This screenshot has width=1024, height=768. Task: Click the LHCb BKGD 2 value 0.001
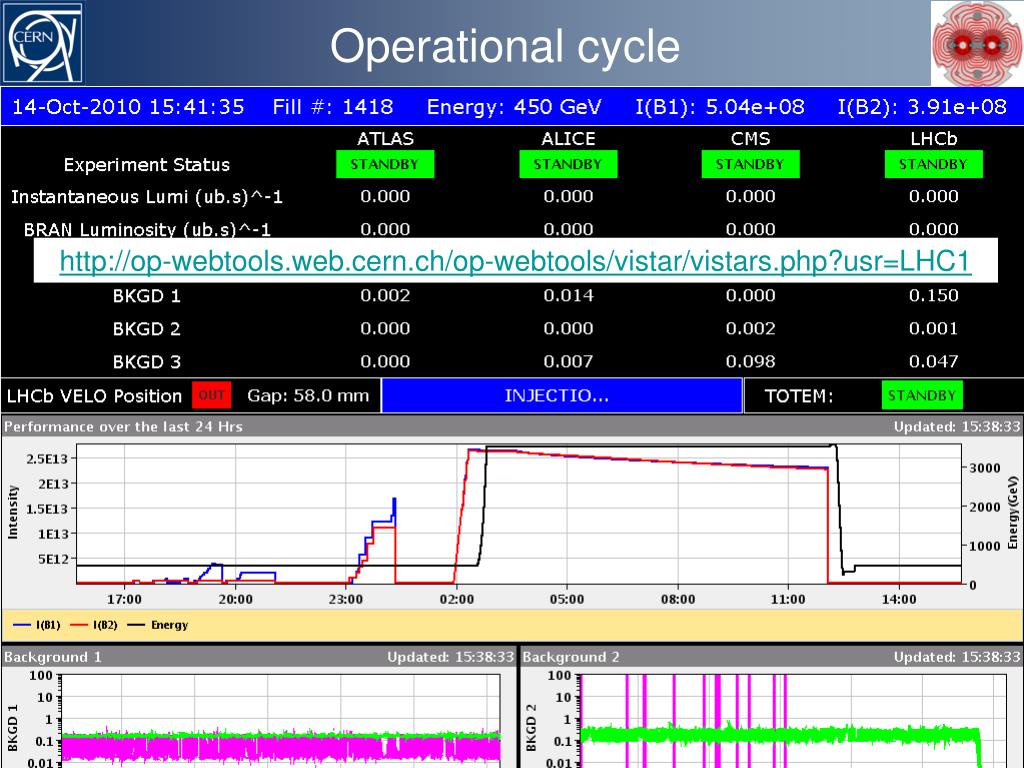933,328
